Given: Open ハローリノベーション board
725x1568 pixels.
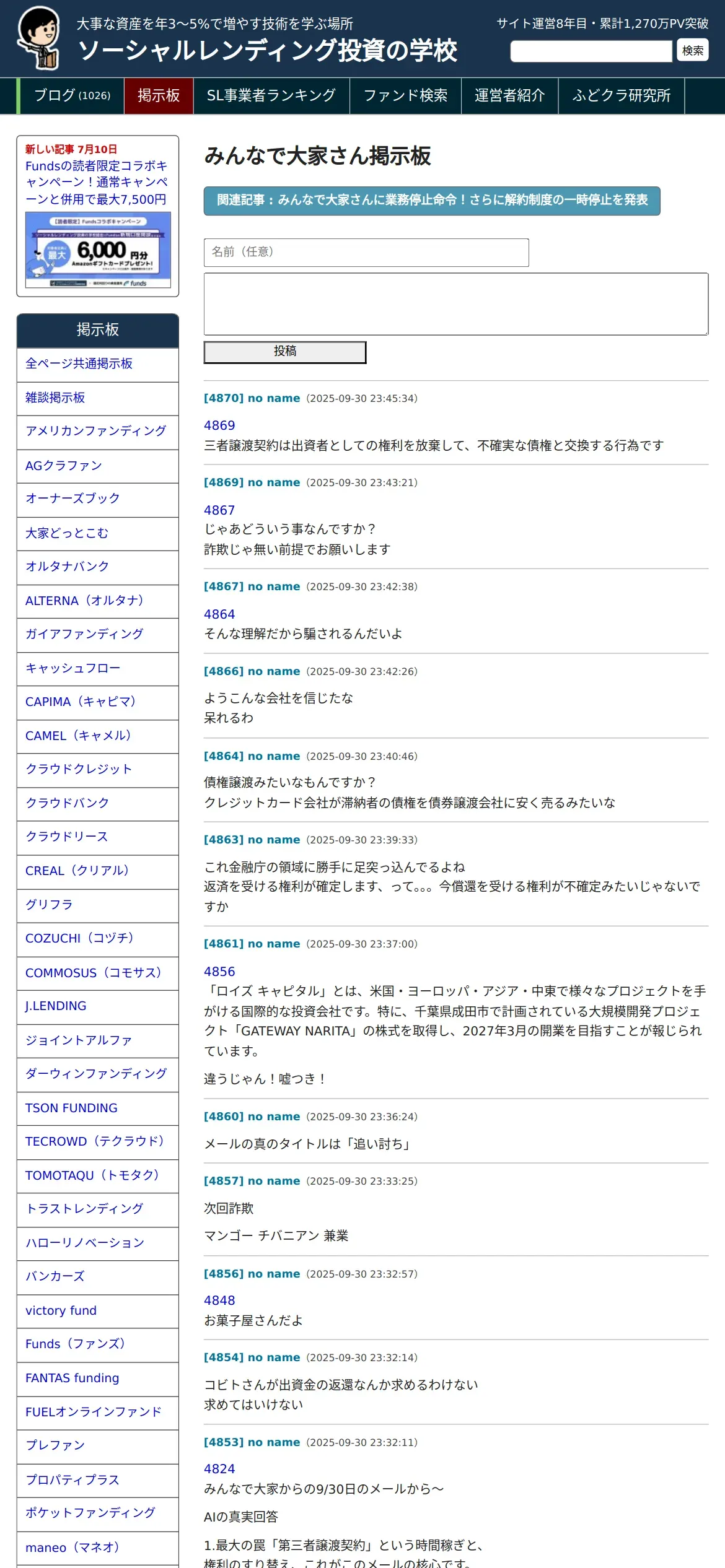Looking at the screenshot, I should tap(98, 1243).
